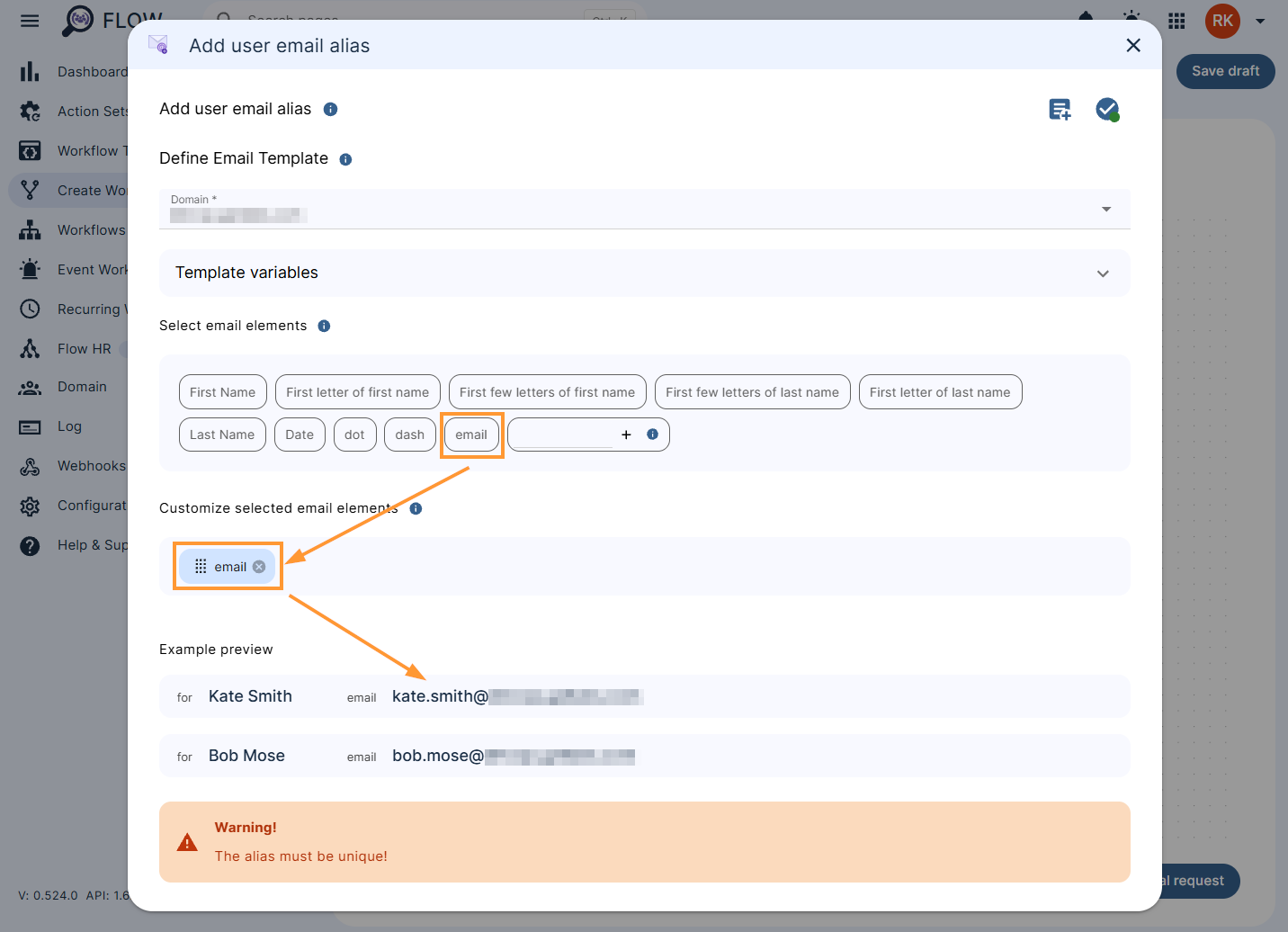Click the custom element text field

click(564, 435)
